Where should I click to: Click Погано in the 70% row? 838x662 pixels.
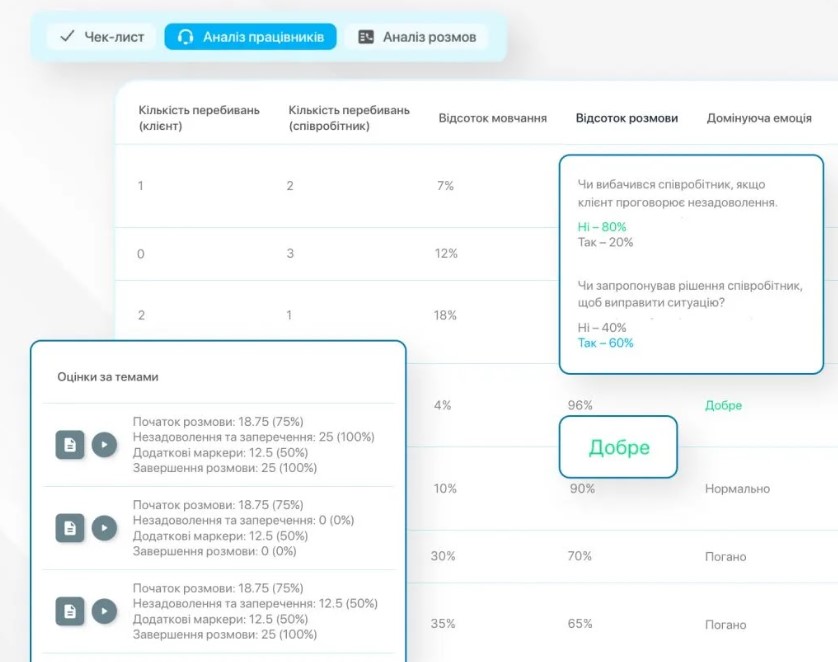pyautogui.click(x=725, y=556)
